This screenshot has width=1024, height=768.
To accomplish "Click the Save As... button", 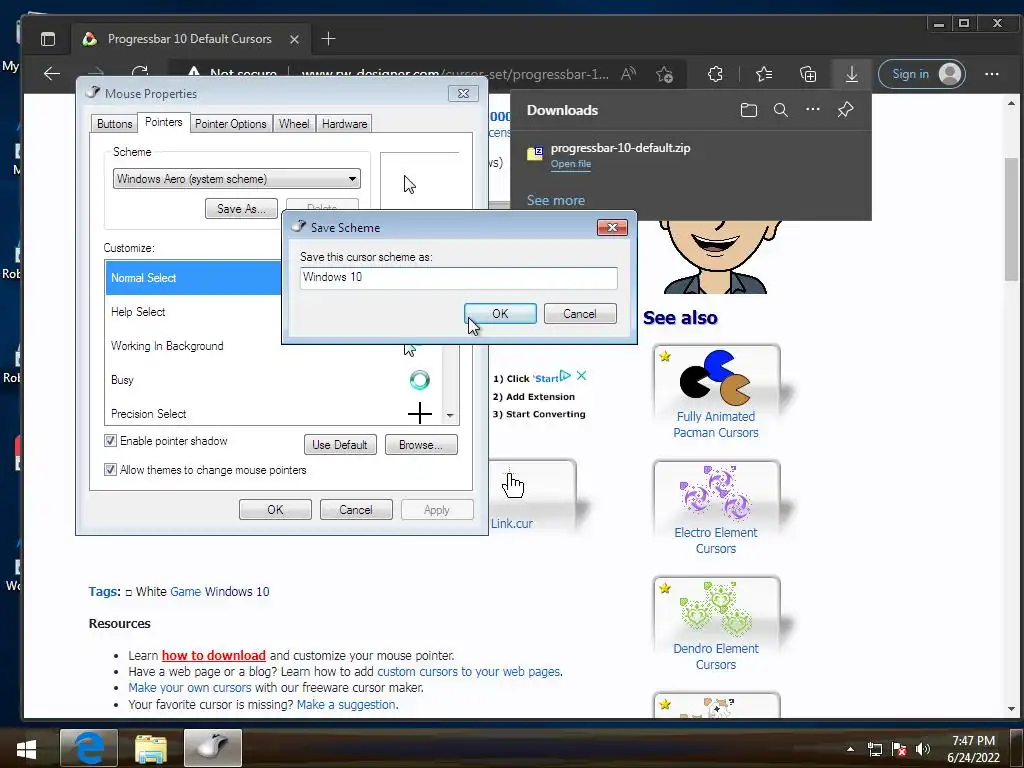I will (x=241, y=209).
